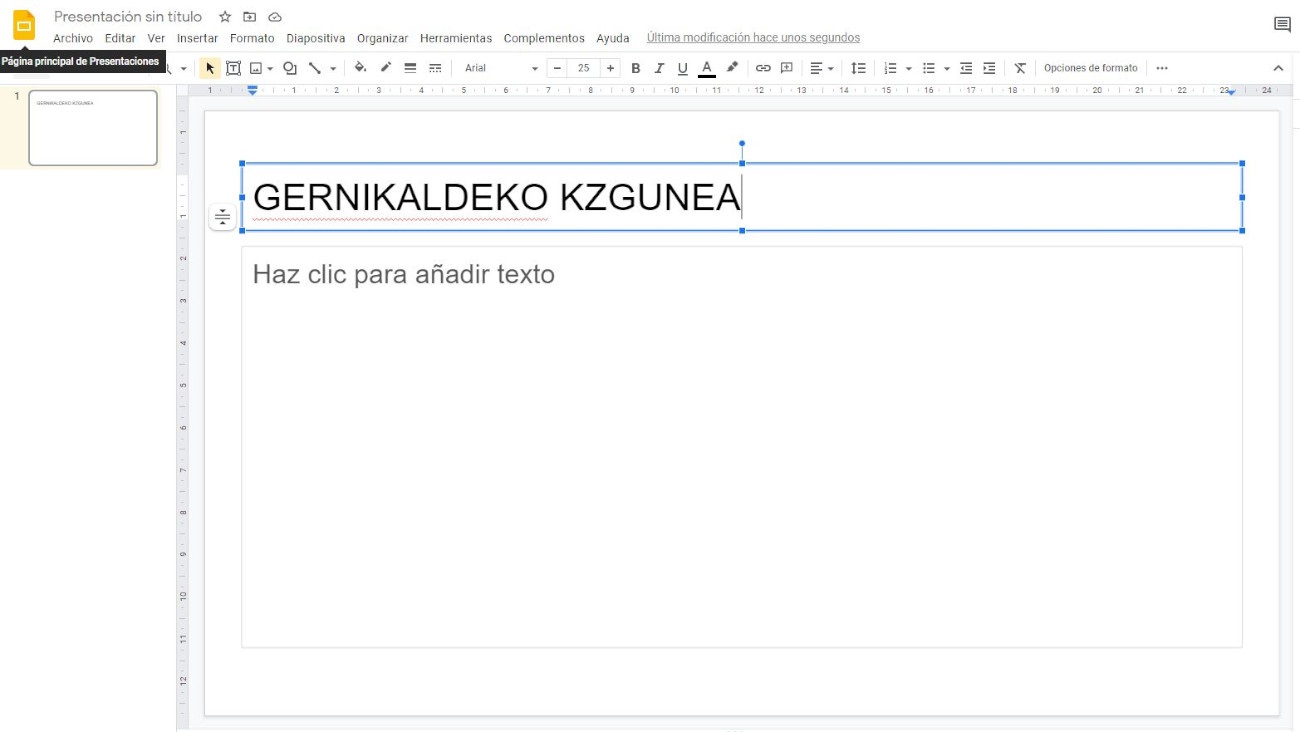The height and width of the screenshot is (732, 1300).
Task: Apply a bulleted list
Action: coord(929,68)
